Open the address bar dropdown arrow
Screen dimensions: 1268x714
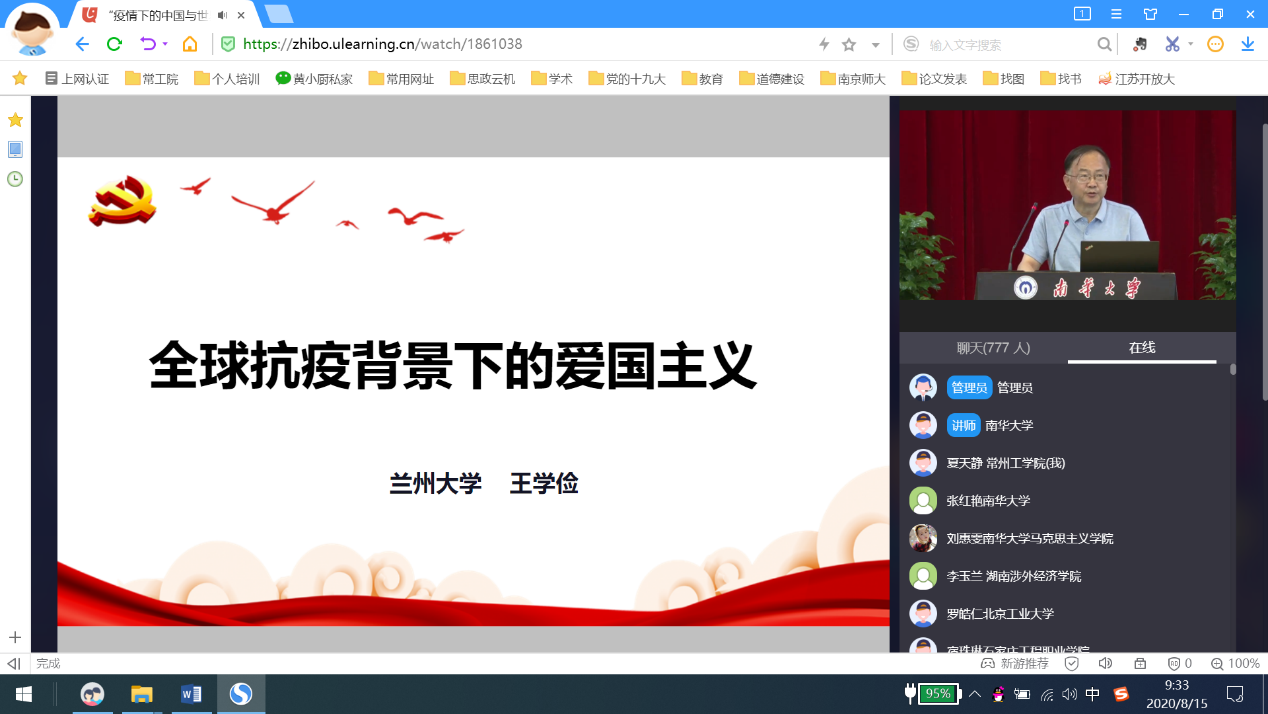[876, 45]
